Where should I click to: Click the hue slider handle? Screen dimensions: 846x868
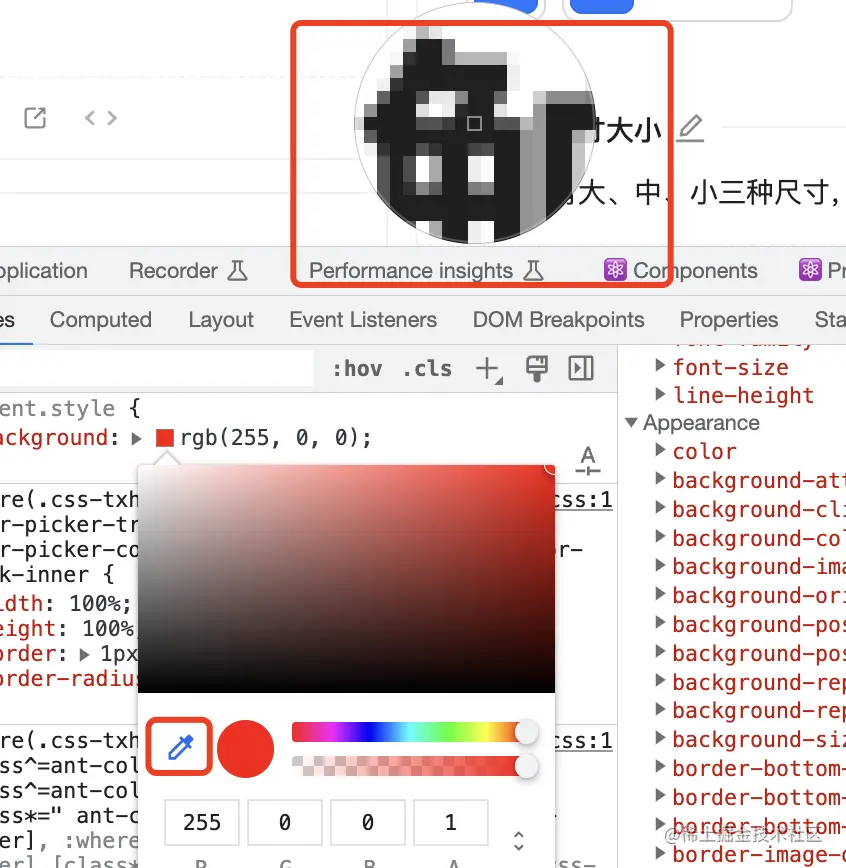click(x=526, y=732)
